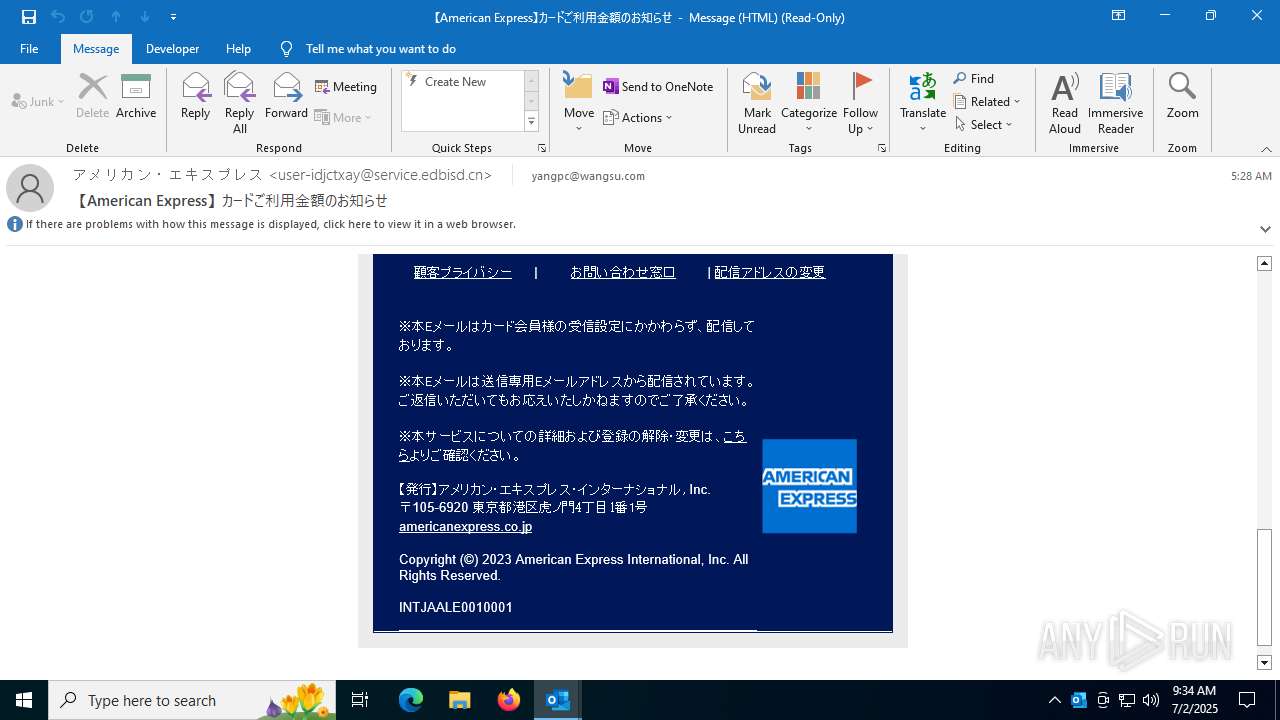The height and width of the screenshot is (720, 1280).
Task: Click the taskbar search box
Action: 192,700
